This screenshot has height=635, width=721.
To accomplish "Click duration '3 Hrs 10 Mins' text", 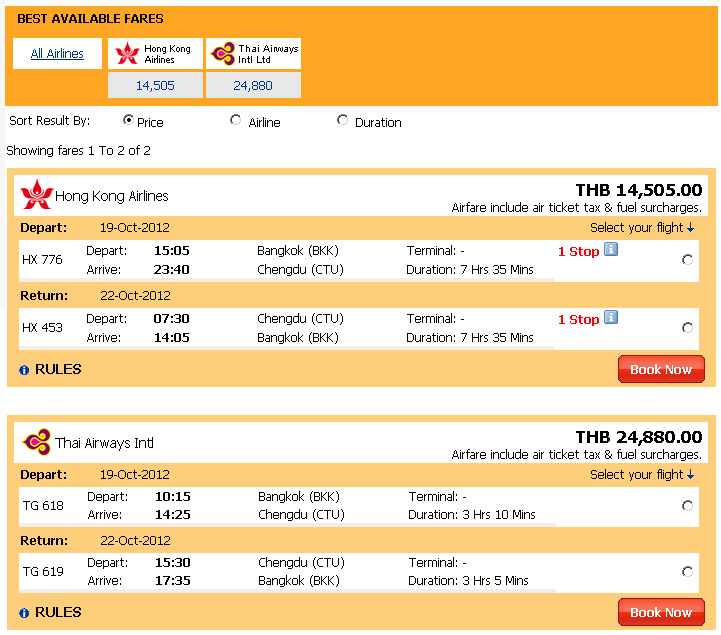I will click(499, 515).
